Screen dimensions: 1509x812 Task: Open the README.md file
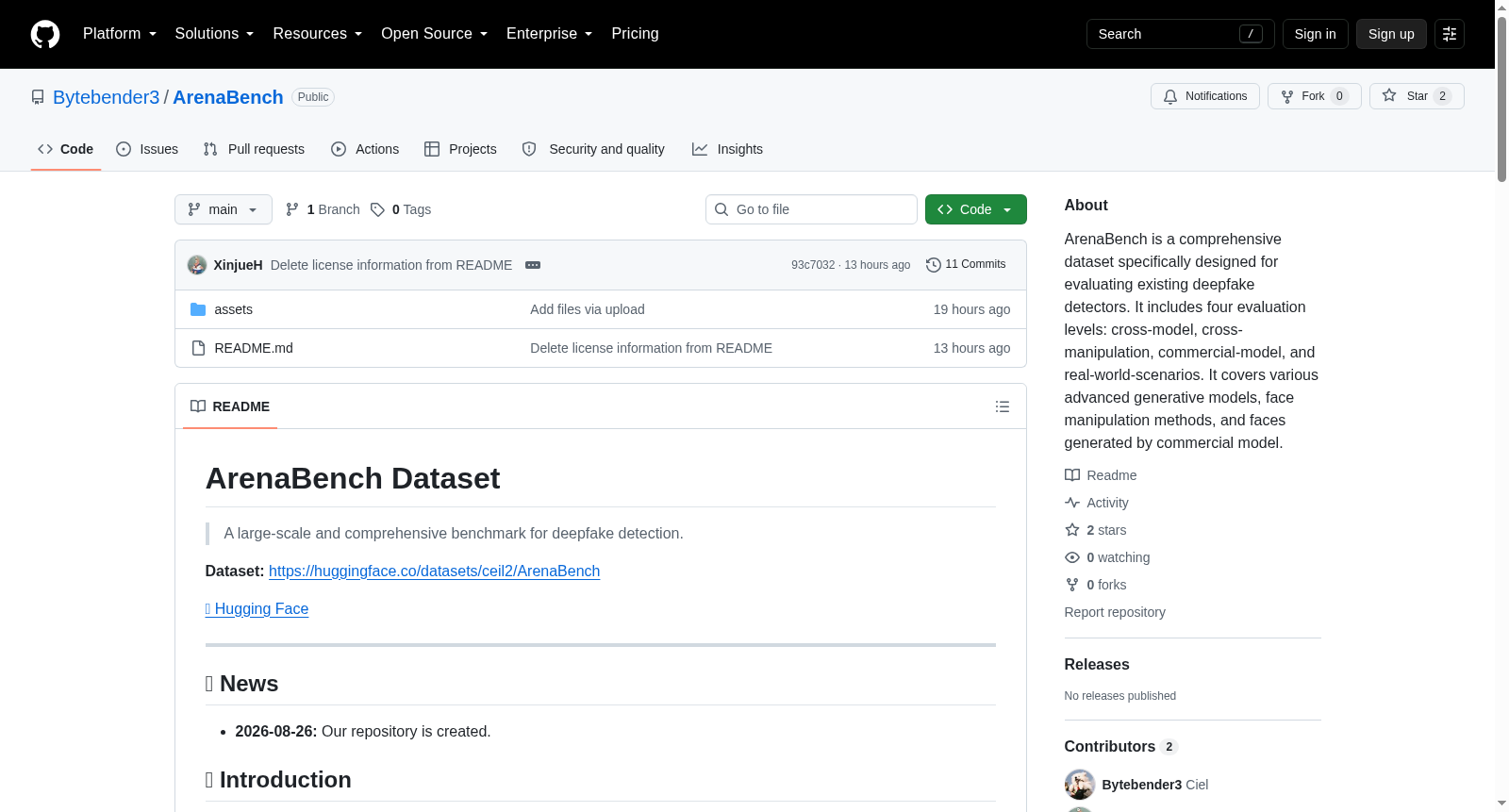click(254, 348)
